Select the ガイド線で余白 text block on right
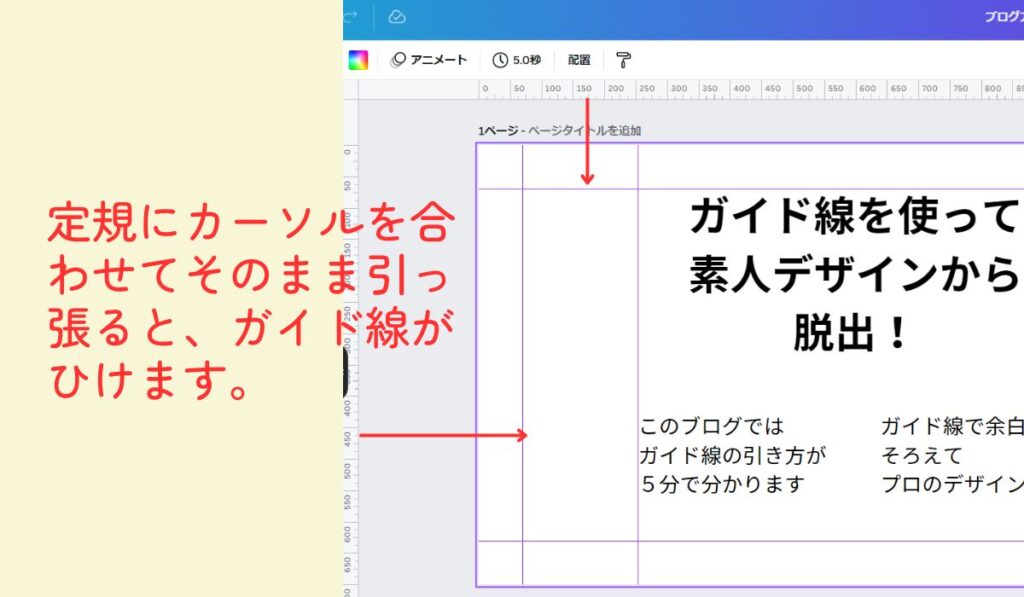The height and width of the screenshot is (597, 1024). 951,456
